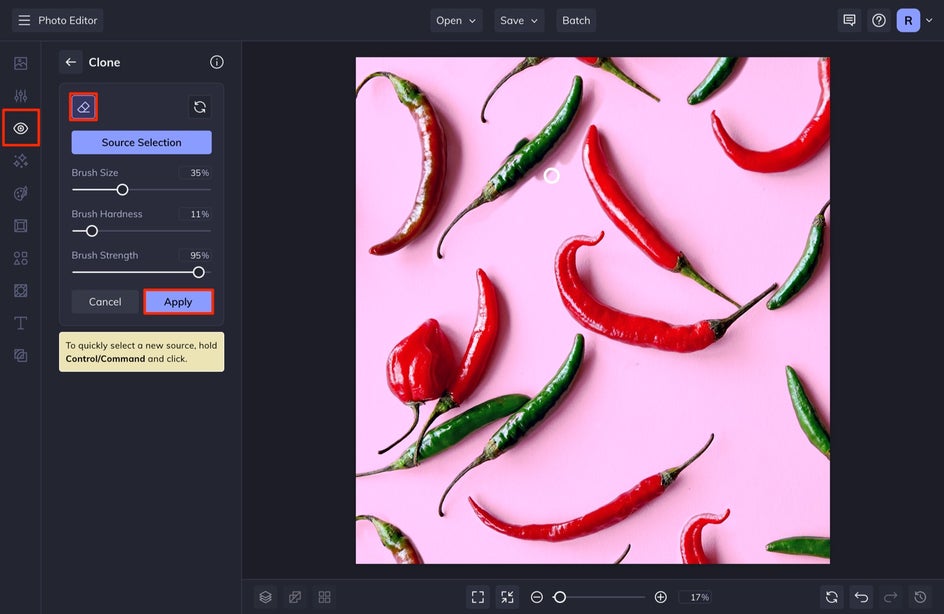Apply the Clone changes

[x=178, y=302]
